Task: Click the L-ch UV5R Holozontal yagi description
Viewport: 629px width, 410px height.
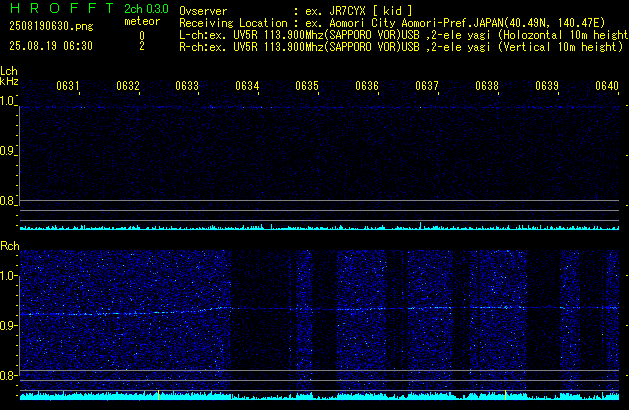Action: (404, 35)
